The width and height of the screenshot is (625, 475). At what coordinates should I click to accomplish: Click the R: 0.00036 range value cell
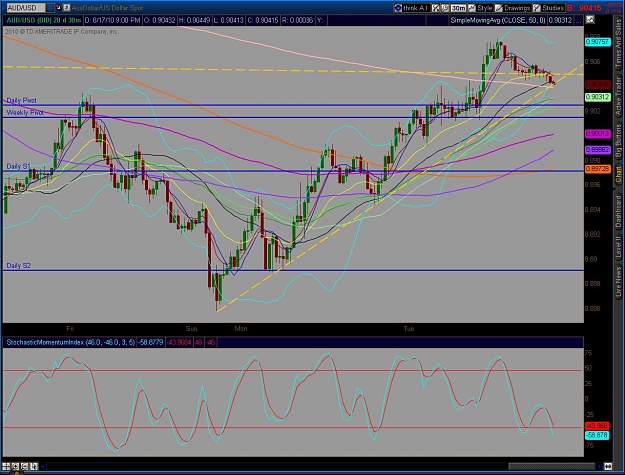pos(297,20)
